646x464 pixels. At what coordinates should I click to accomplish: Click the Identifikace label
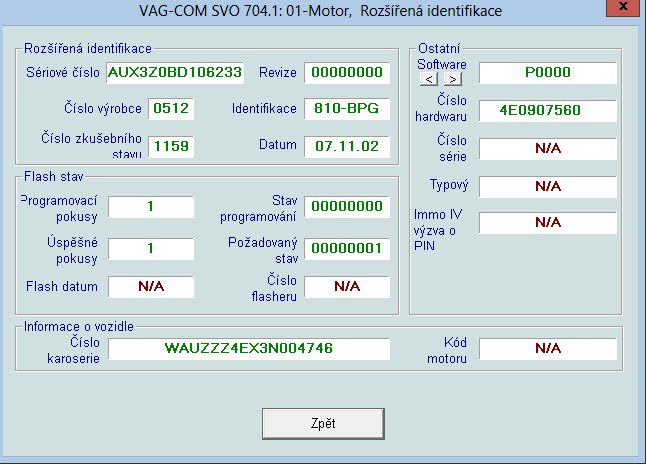pos(264,108)
